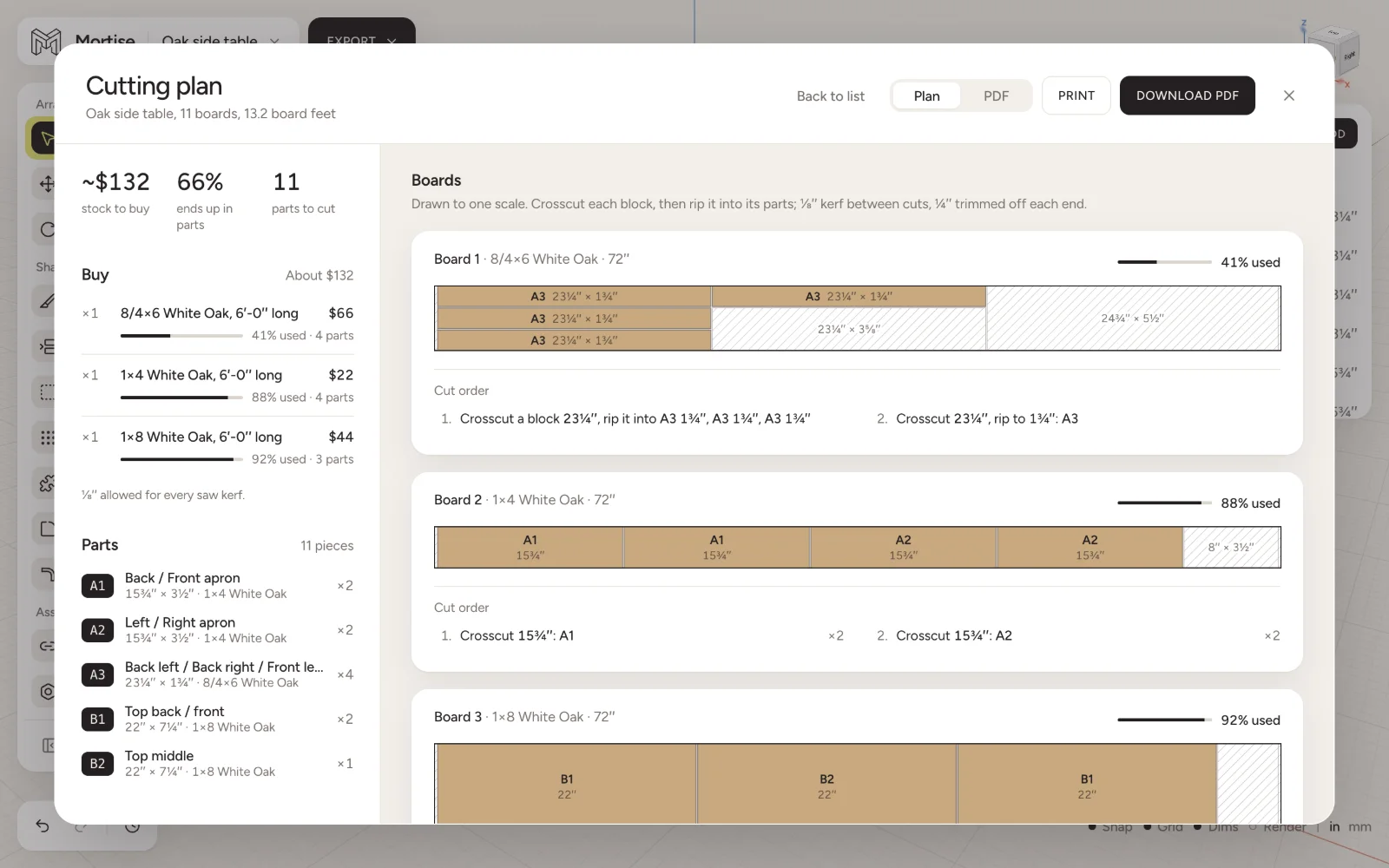
Task: Set units to inches
Action: click(1334, 827)
